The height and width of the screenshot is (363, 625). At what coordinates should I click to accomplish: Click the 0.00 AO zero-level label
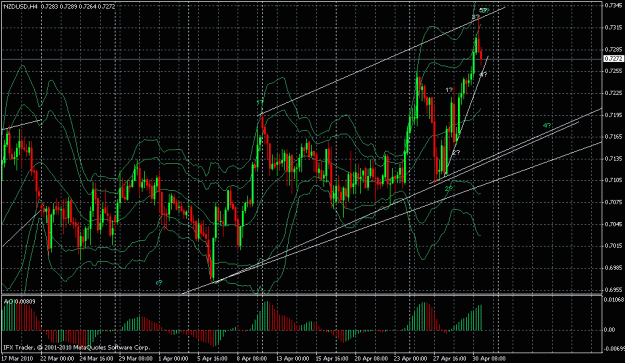point(610,330)
